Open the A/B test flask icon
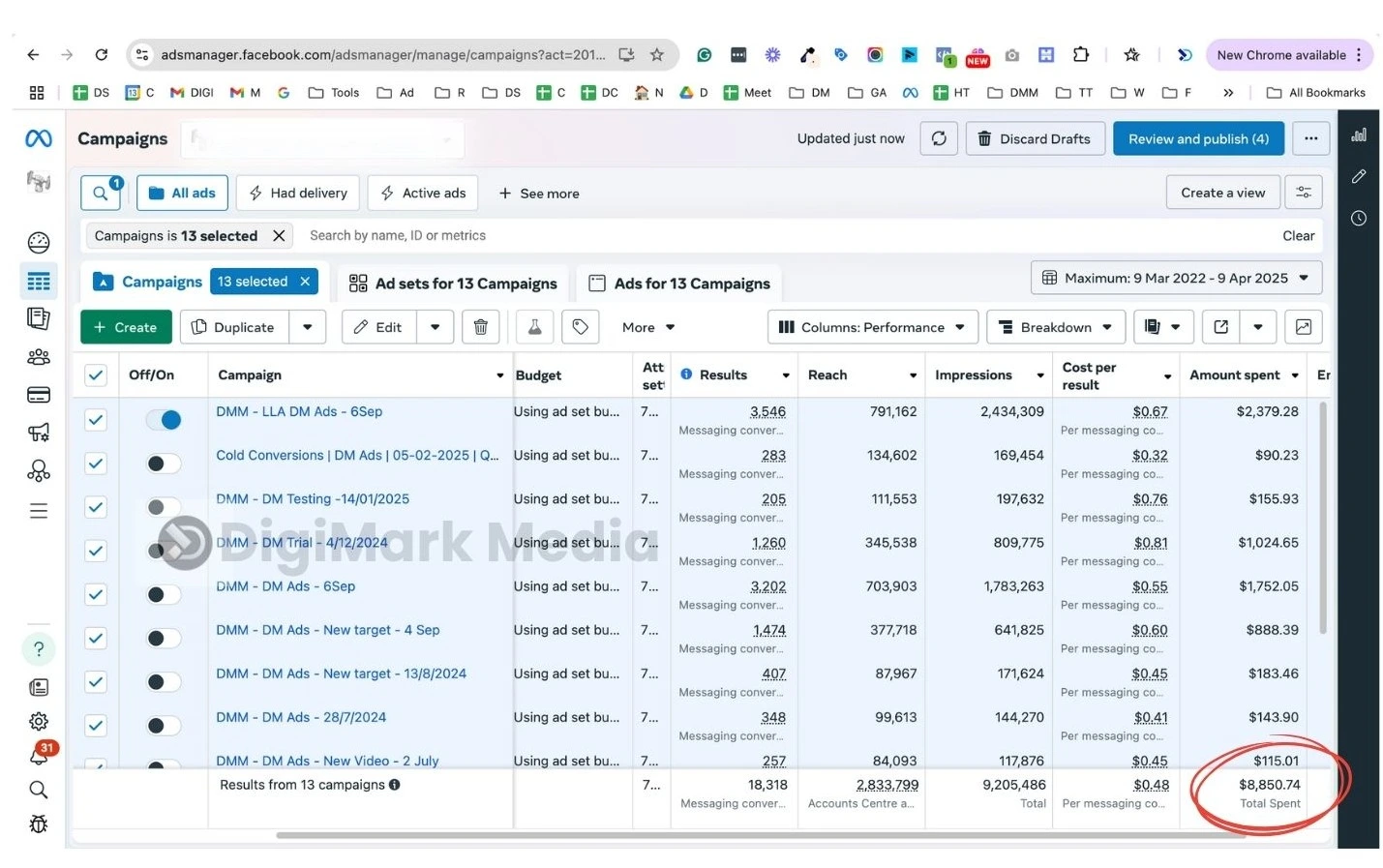Viewport: 1383px width, 868px height. point(534,327)
